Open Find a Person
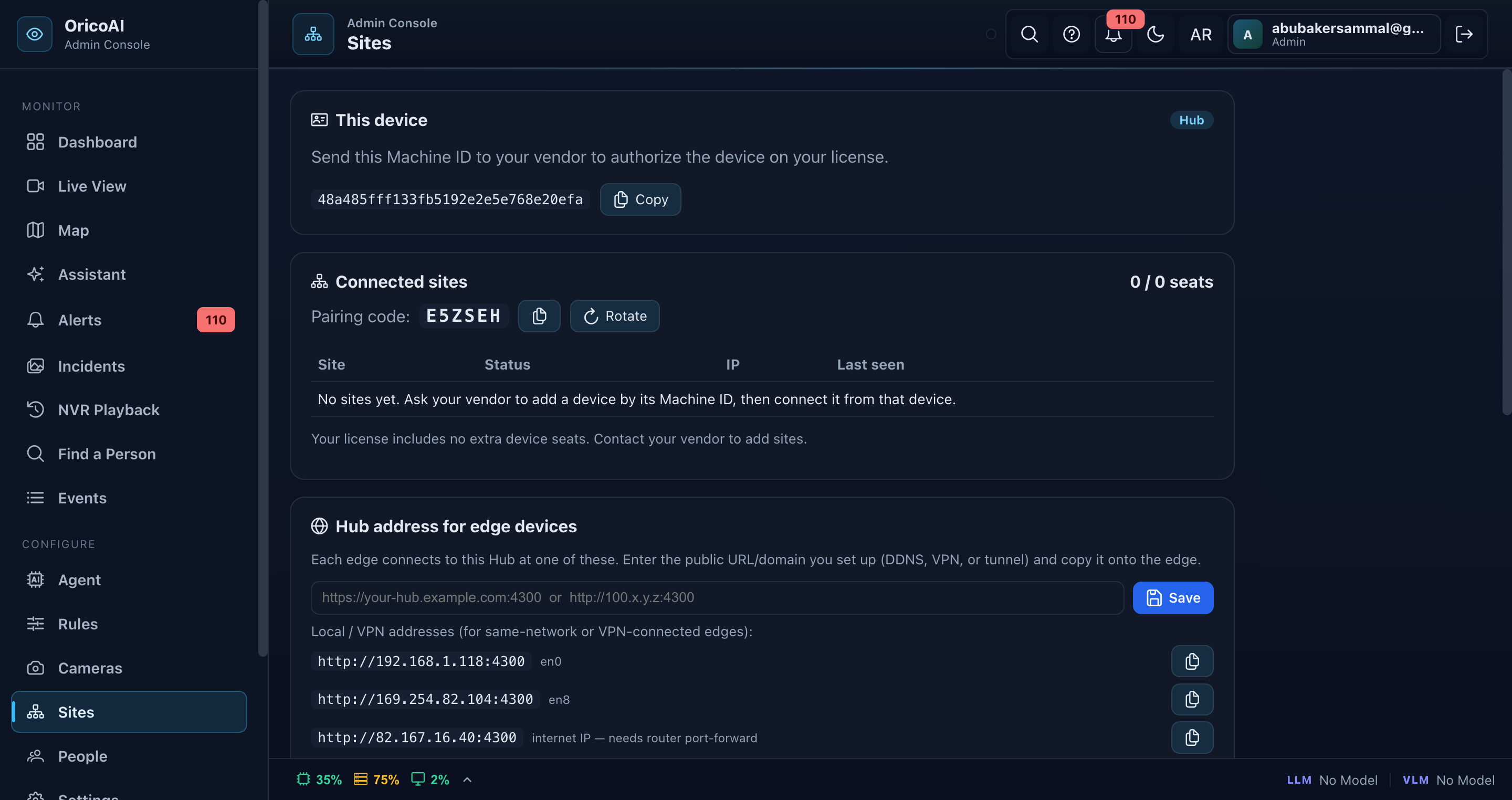Screen dimensions: 1512x800 coord(129,454)
